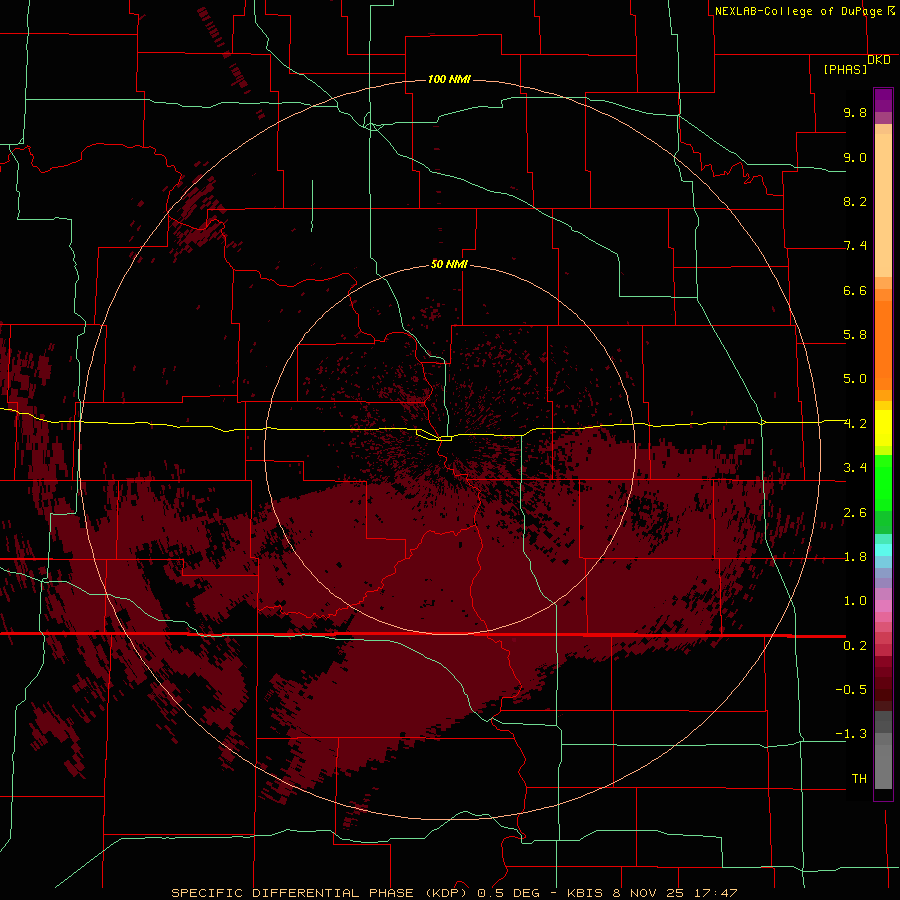Click the 9.8 value on the color scale
Image resolution: width=900 pixels, height=900 pixels.
pyautogui.click(x=855, y=112)
